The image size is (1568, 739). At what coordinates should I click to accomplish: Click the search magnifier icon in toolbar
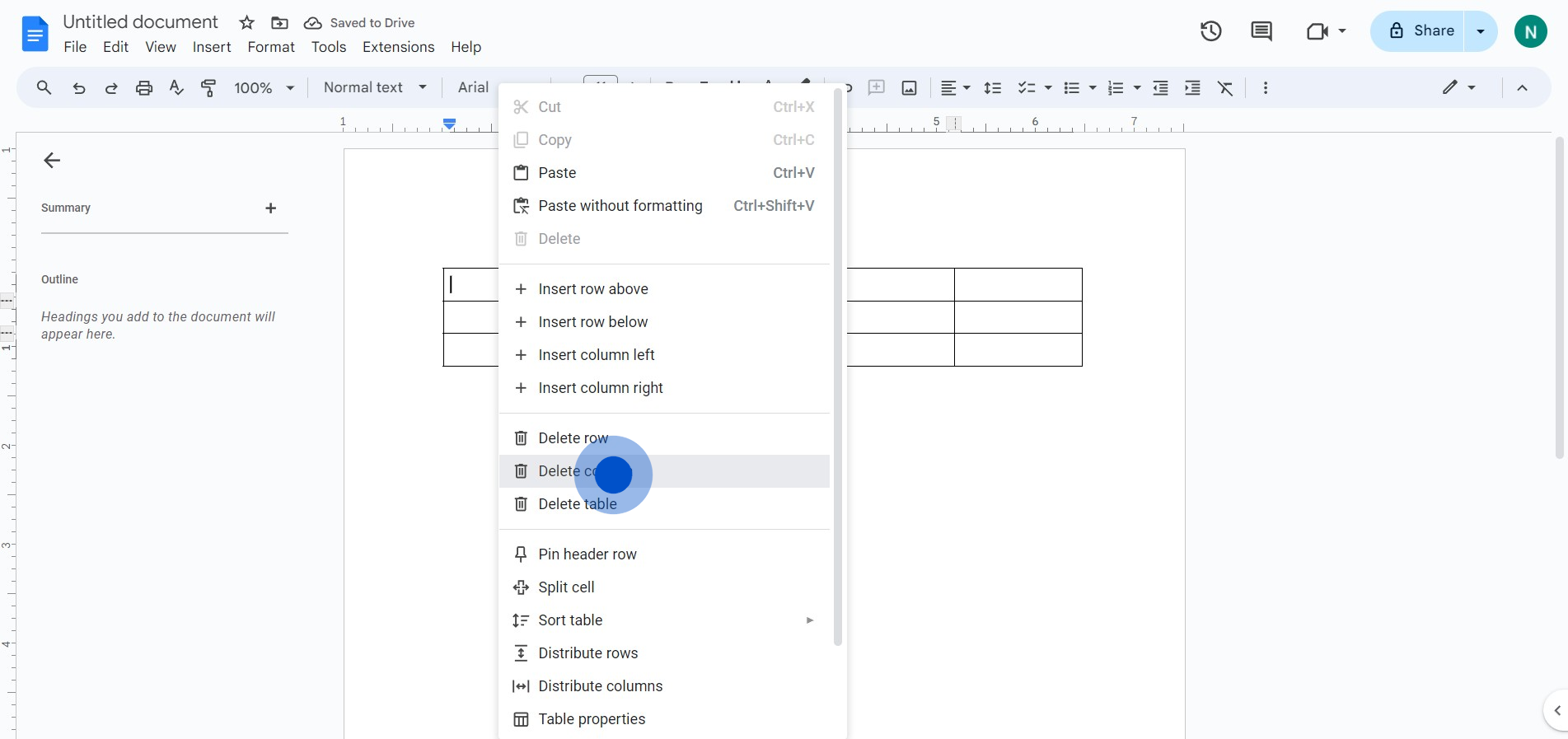(44, 87)
